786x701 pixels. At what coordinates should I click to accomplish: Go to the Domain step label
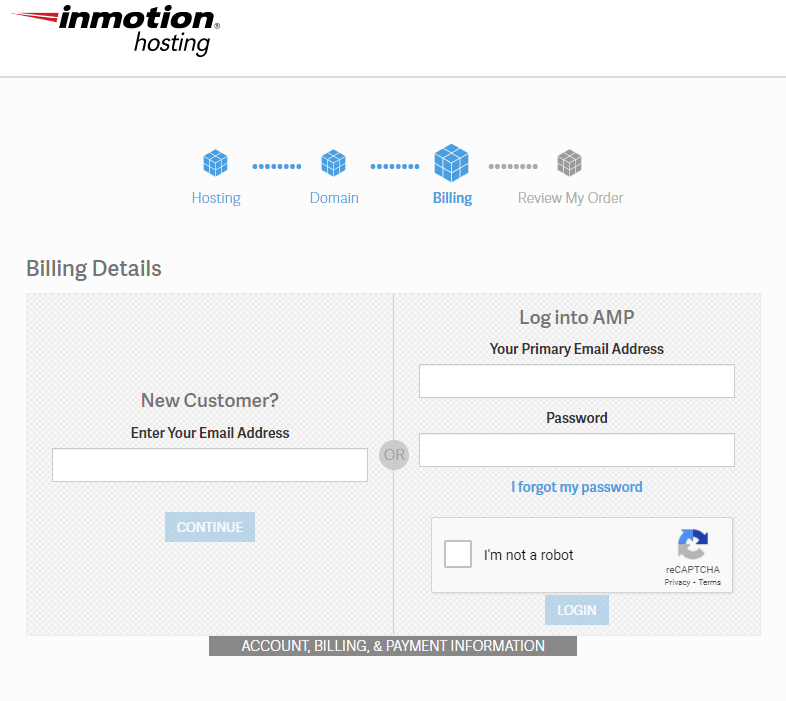click(334, 198)
